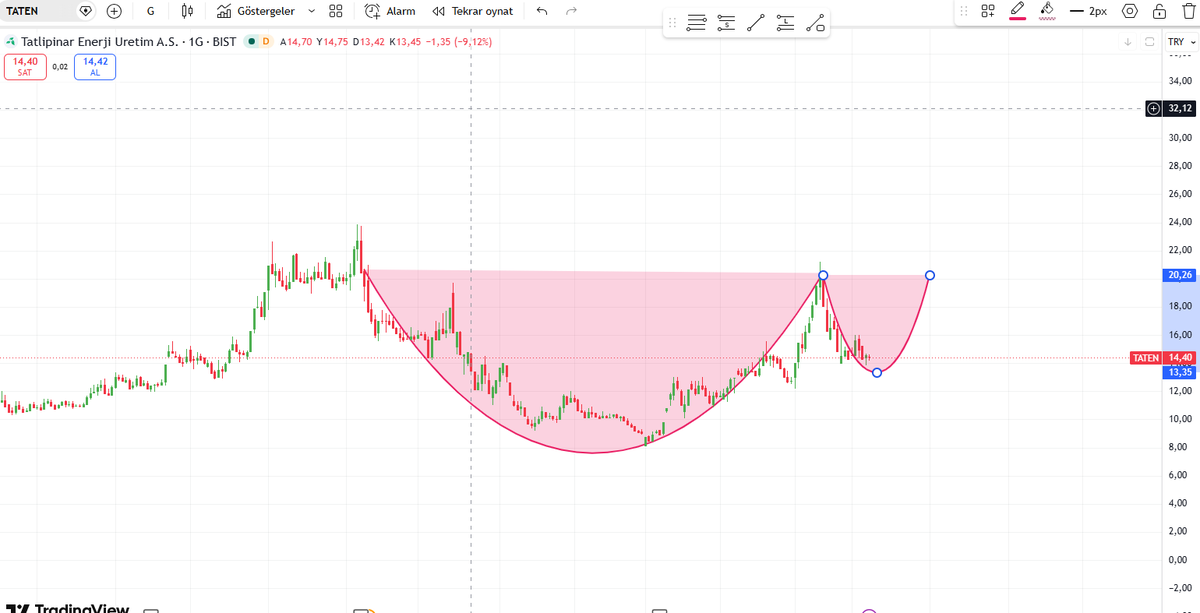
Task: Click the symbol dropdown arrow beside TATEN
Action: coord(85,11)
